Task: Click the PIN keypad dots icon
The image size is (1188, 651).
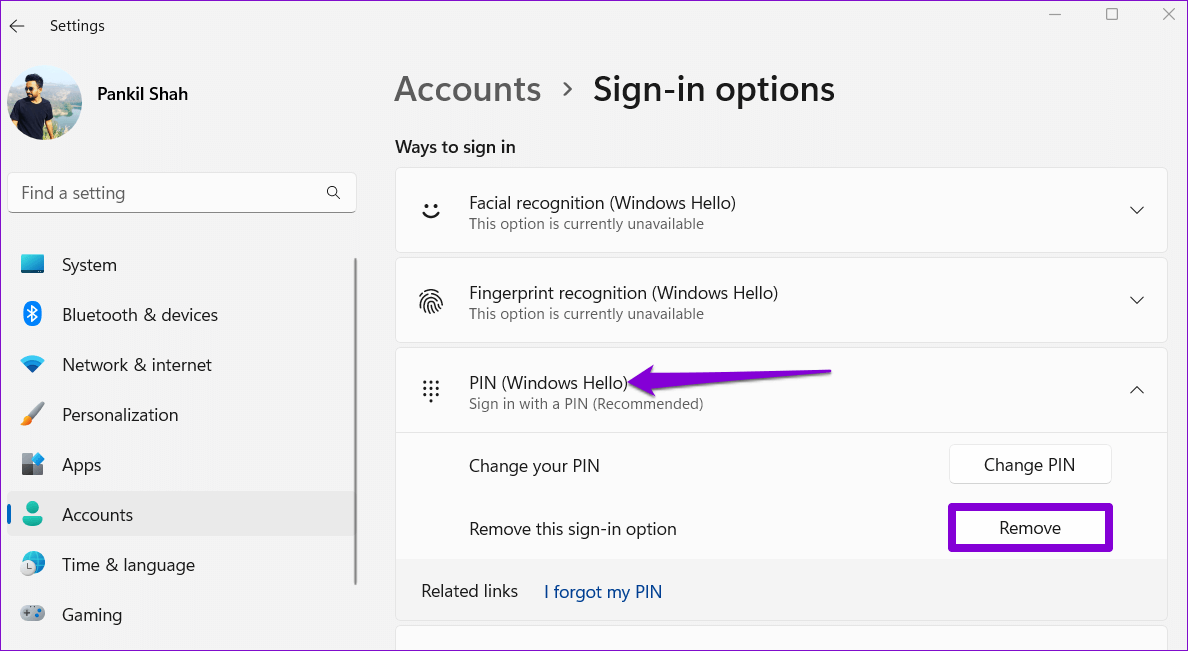Action: click(431, 390)
